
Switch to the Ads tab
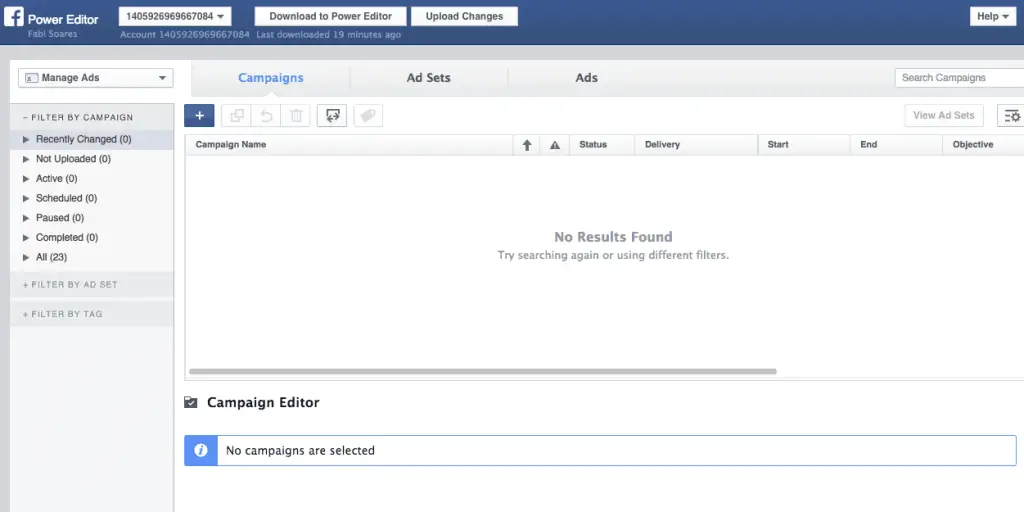[x=586, y=78]
